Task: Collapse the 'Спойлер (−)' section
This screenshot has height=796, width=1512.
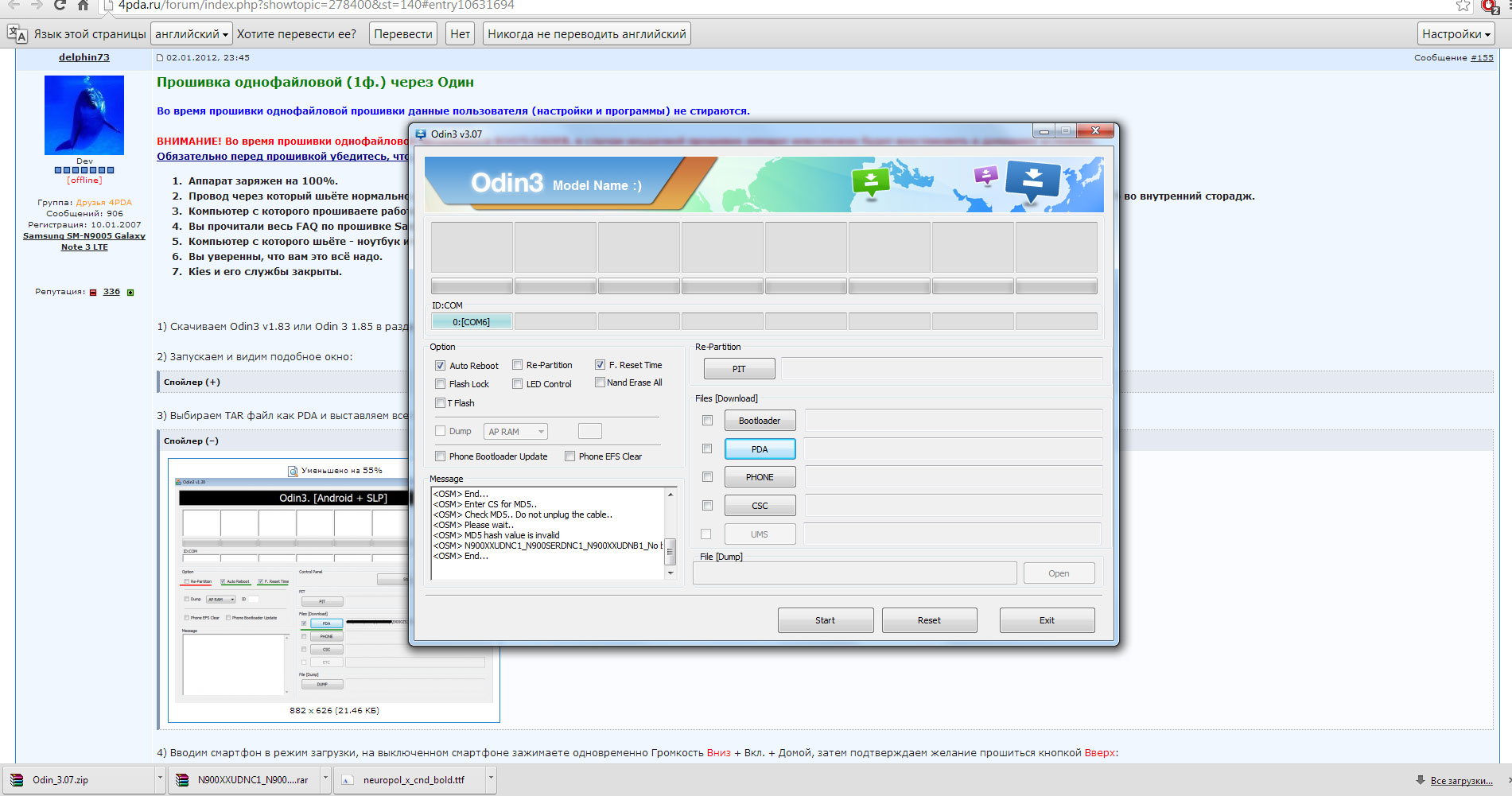Action: (x=191, y=441)
